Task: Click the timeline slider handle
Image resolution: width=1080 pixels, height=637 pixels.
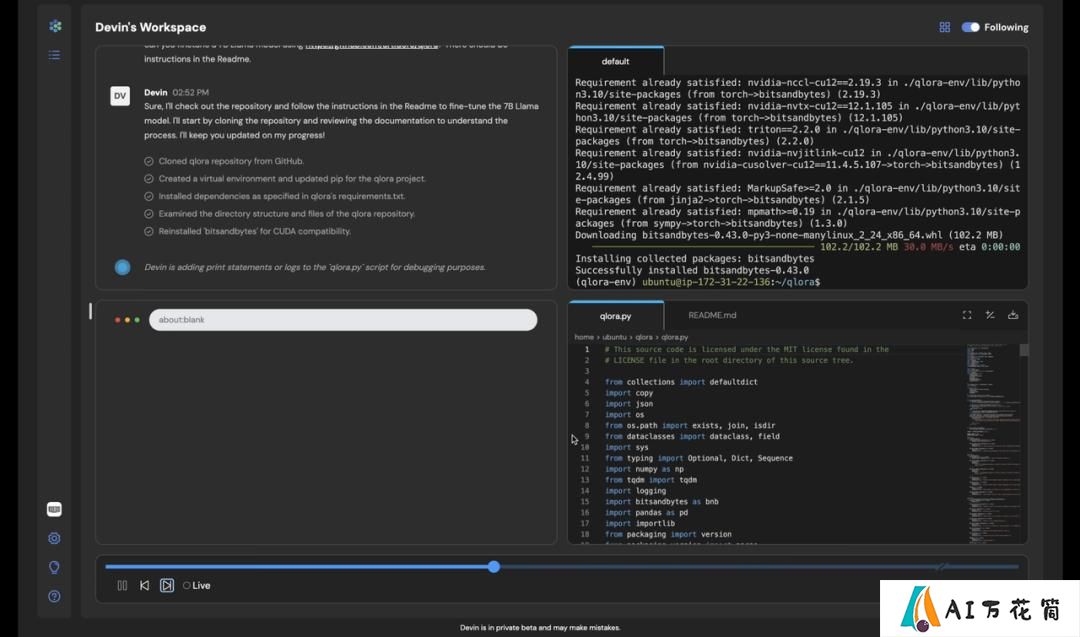Action: pos(494,567)
